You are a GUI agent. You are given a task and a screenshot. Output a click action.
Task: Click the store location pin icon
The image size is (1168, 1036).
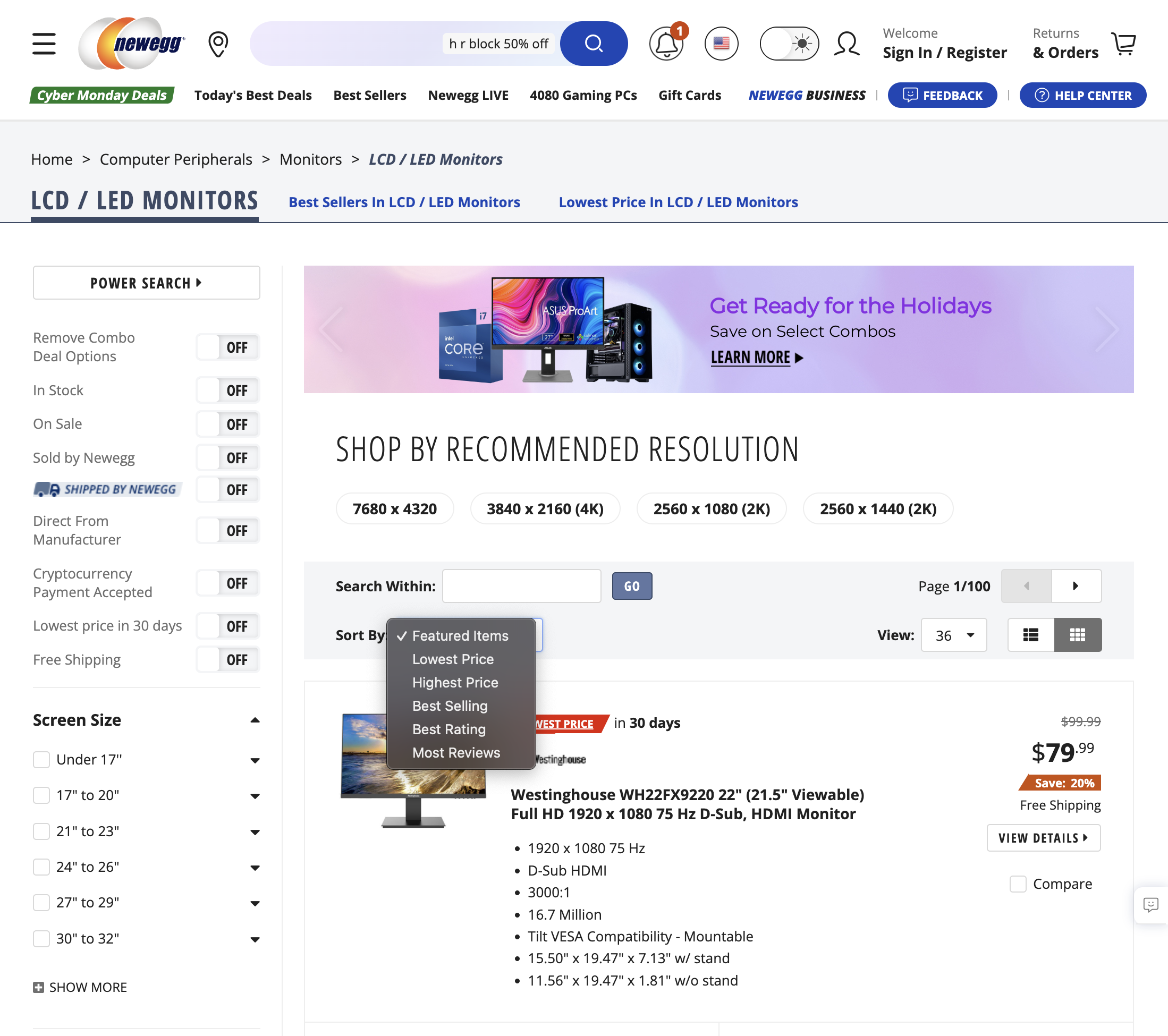pyautogui.click(x=218, y=44)
